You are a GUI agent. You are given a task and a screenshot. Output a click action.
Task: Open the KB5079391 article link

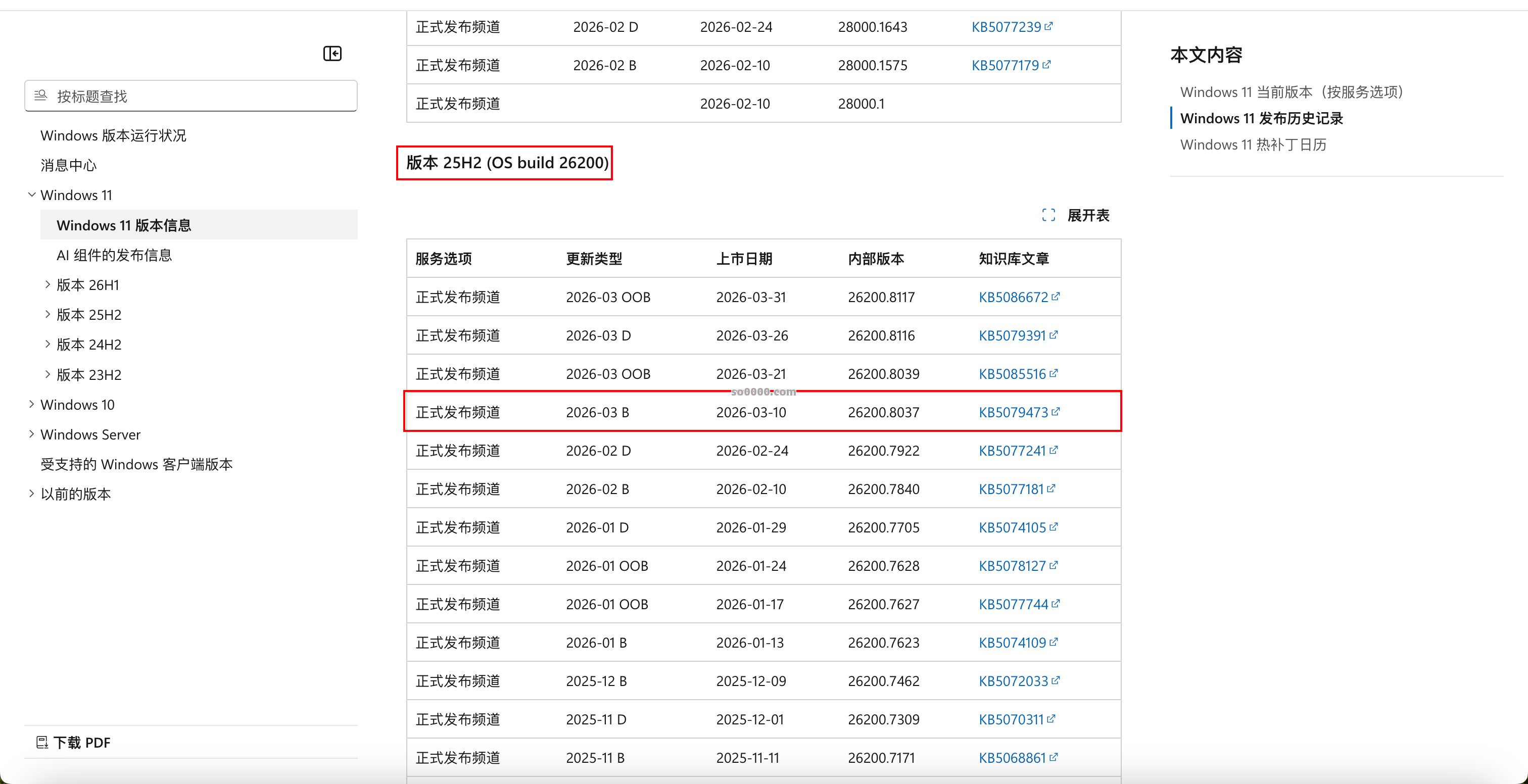[1012, 335]
